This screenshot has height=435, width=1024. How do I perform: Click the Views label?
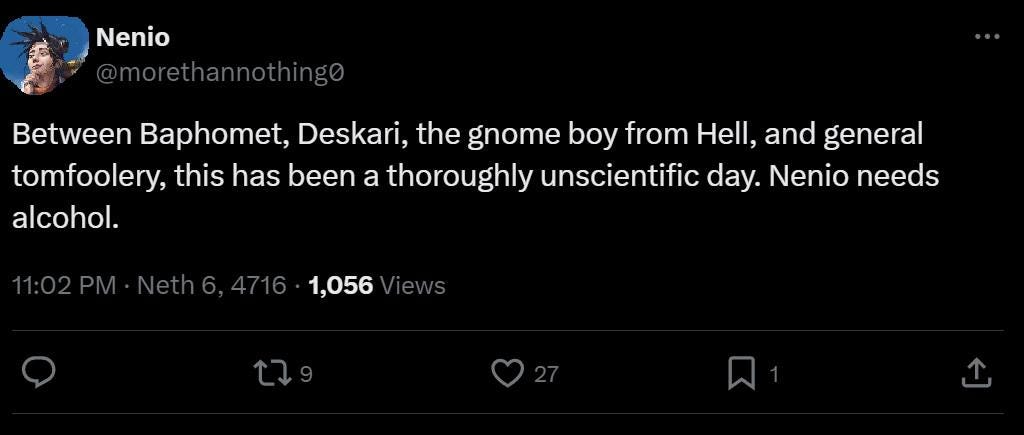click(x=412, y=285)
